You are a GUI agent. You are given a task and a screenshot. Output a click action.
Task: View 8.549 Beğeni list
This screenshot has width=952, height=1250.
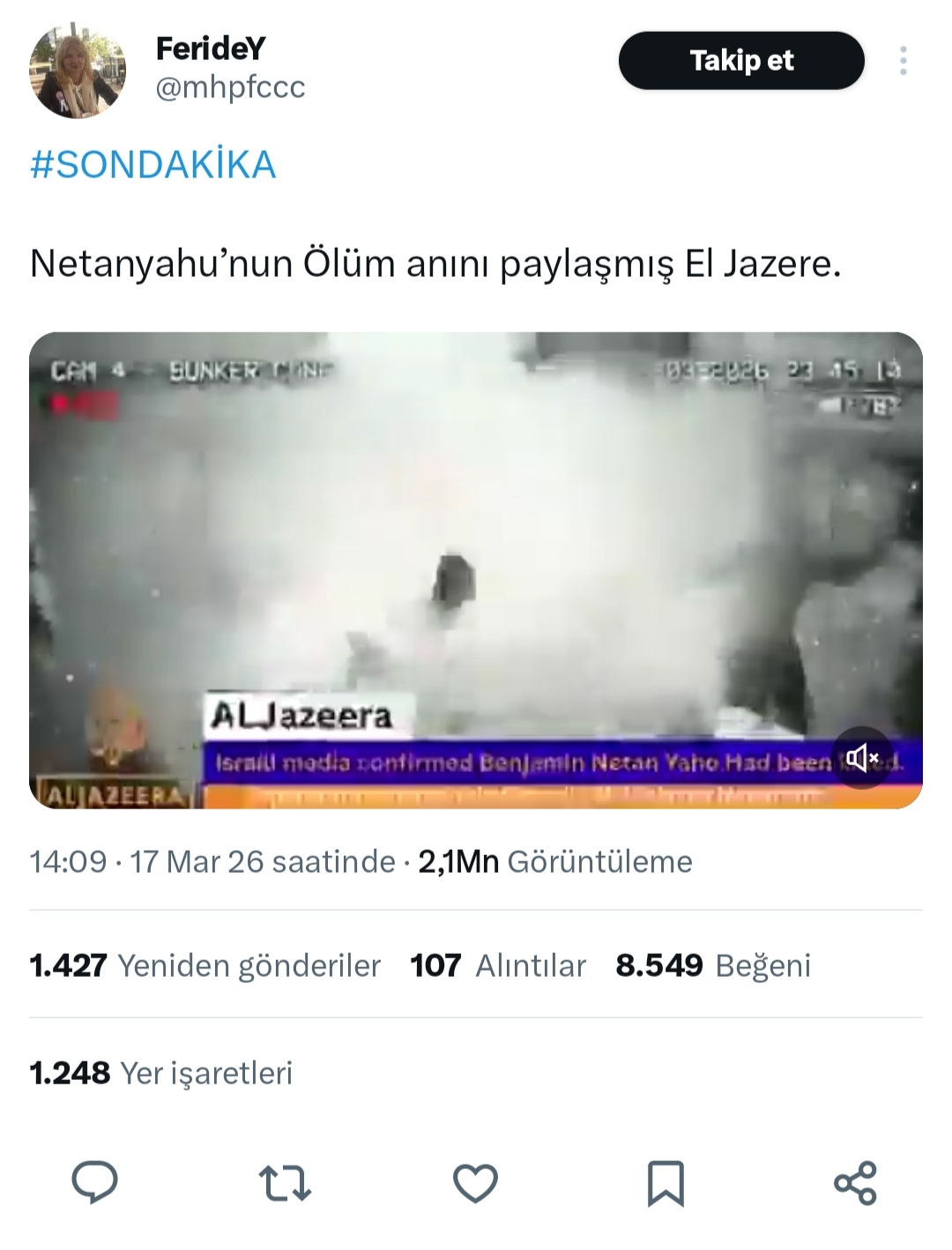click(x=713, y=965)
